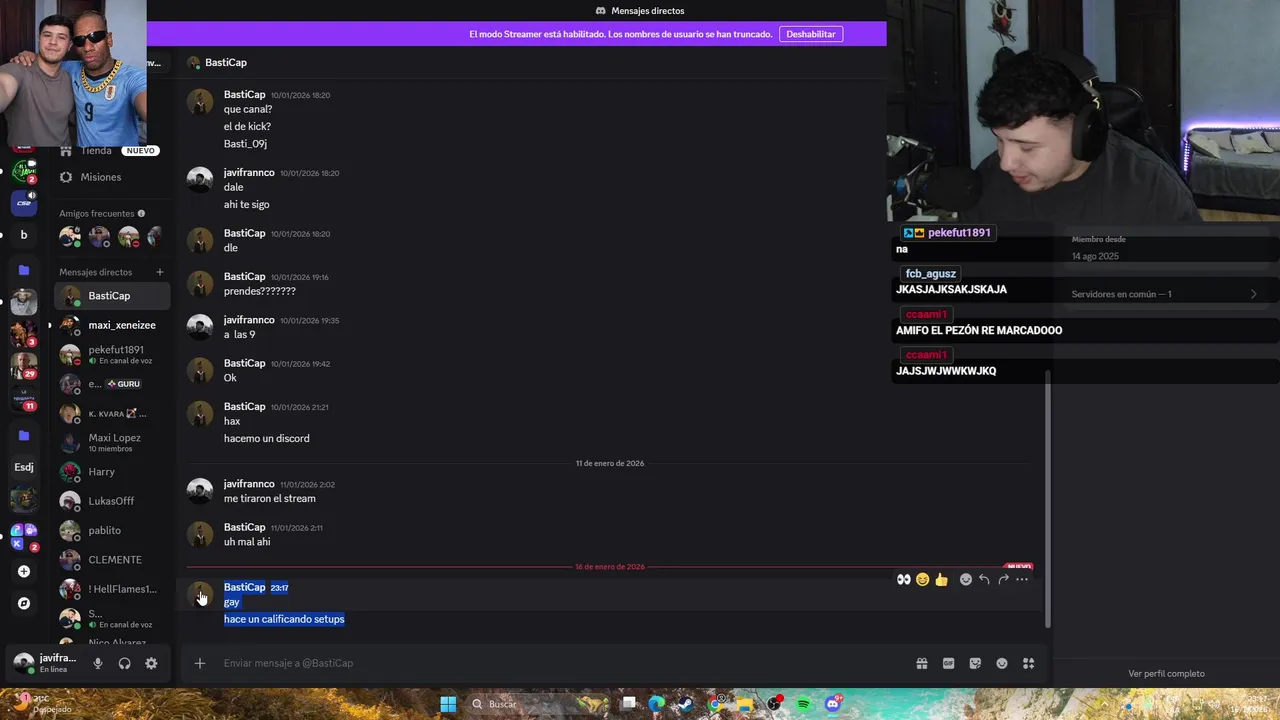The width and height of the screenshot is (1280, 720).
Task: Open the sticker picker
Action: [x=975, y=663]
